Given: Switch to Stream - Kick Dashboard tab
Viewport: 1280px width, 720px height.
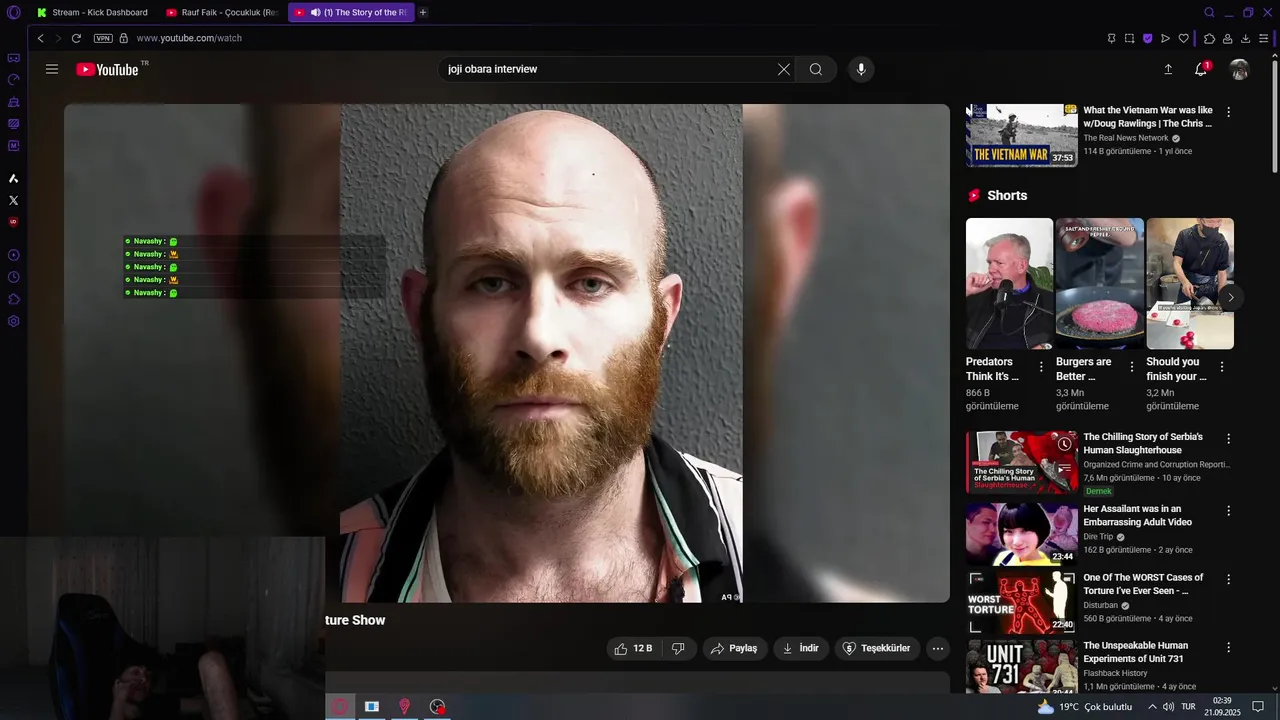Looking at the screenshot, I should 92,13.
